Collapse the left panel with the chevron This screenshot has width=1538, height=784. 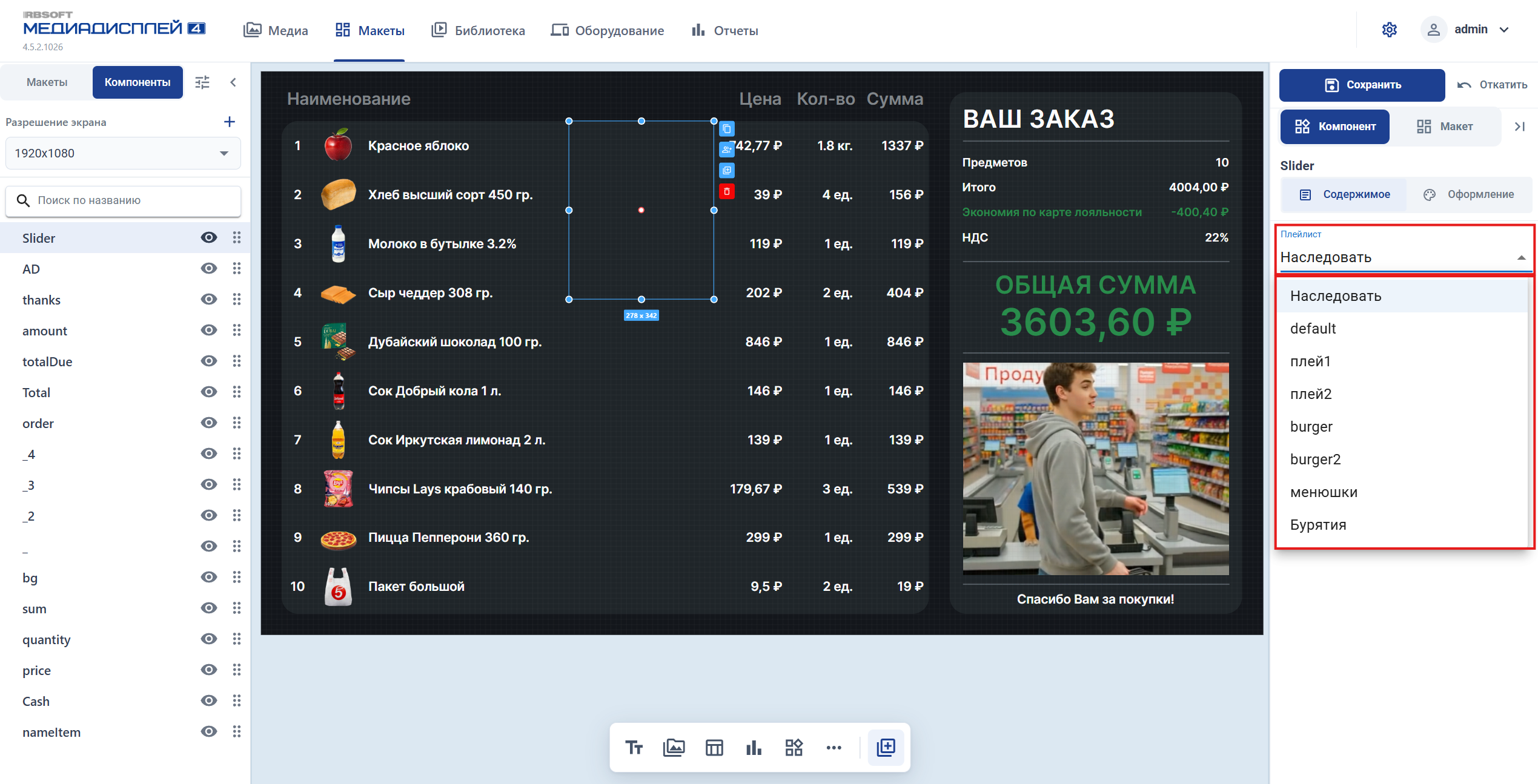tap(233, 82)
